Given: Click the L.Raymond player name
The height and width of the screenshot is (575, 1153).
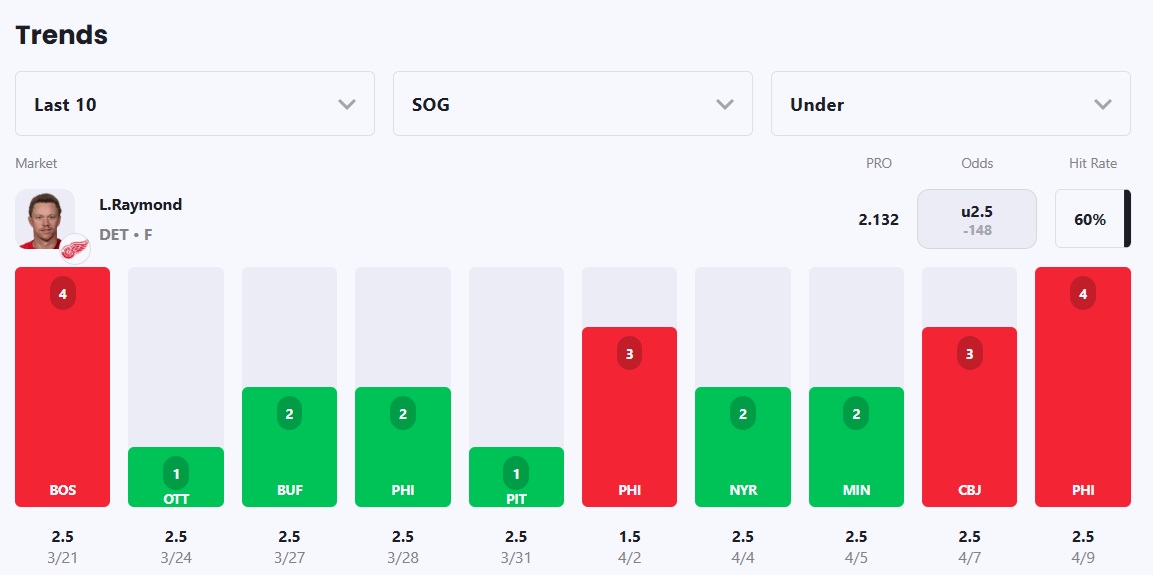Looking at the screenshot, I should point(140,205).
